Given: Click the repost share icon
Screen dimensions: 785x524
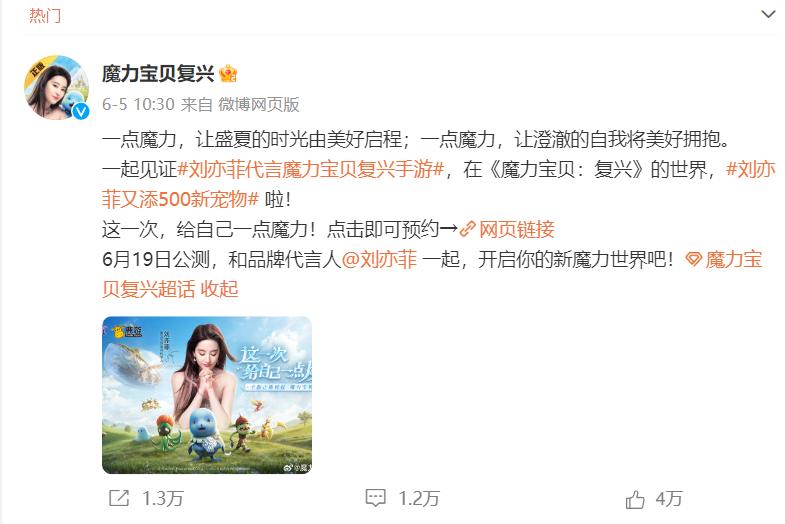Looking at the screenshot, I should point(119,498).
